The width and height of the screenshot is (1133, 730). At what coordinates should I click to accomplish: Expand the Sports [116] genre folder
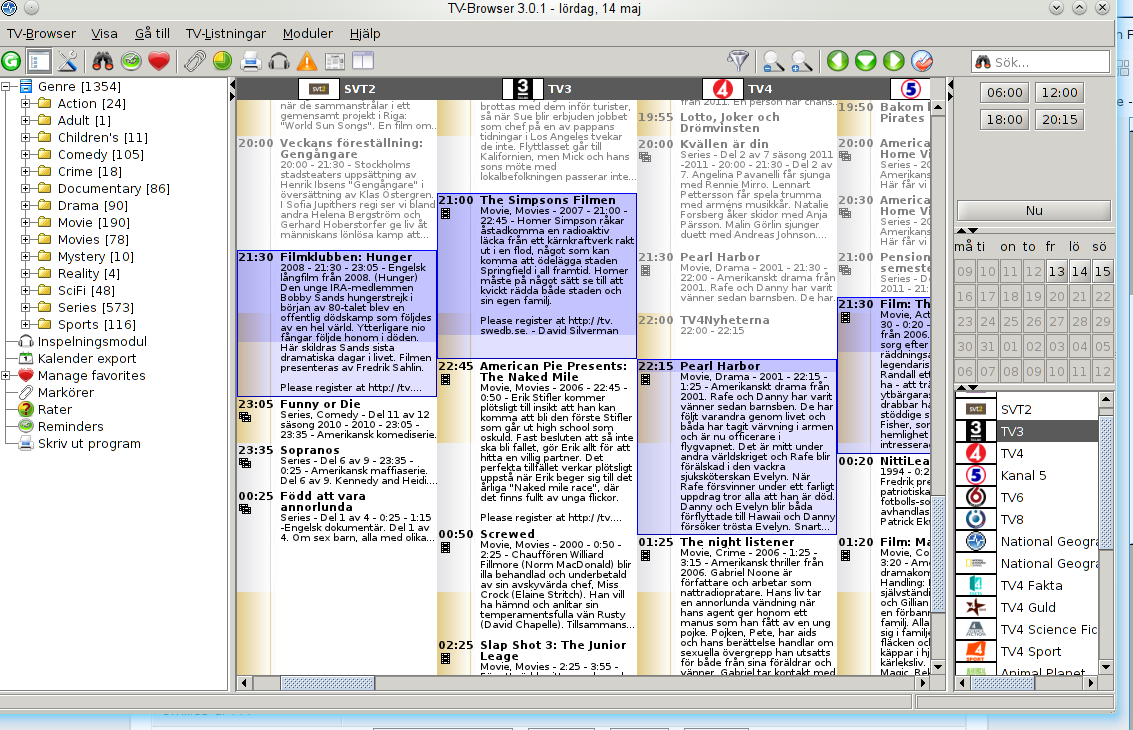pos(25,325)
